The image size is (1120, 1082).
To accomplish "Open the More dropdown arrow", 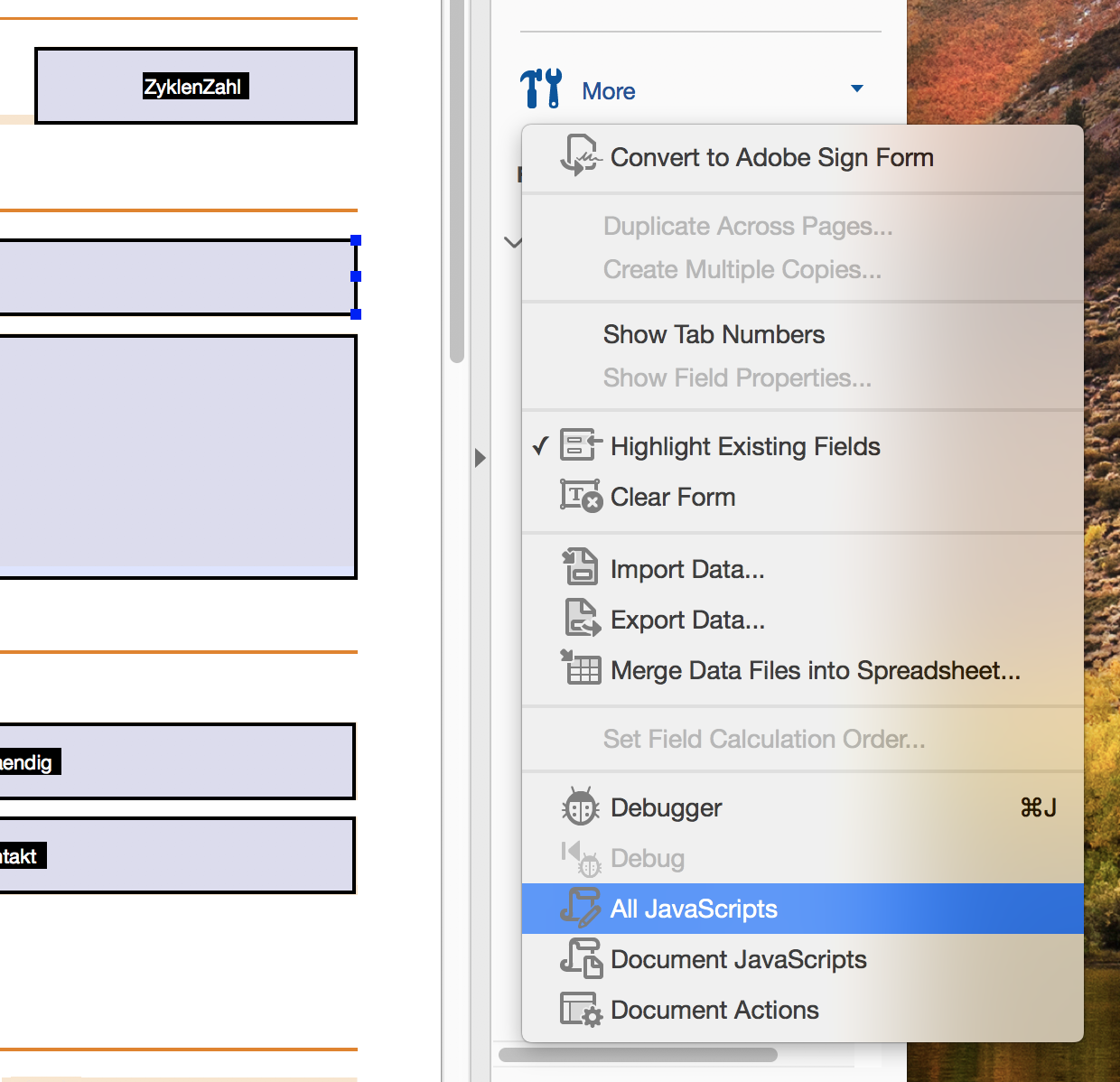I will 856,89.
